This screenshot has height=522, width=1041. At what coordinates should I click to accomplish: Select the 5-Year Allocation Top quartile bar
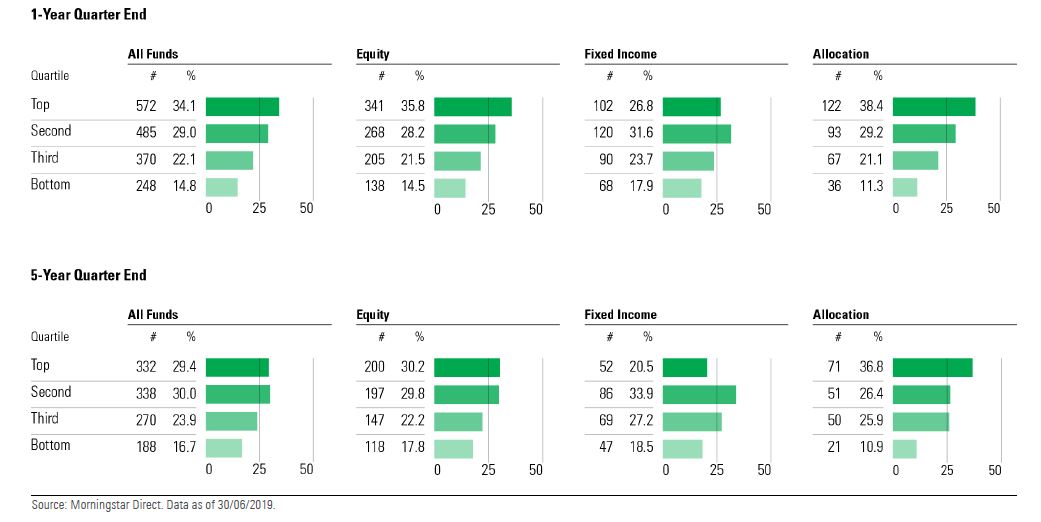pyautogui.click(x=932, y=368)
